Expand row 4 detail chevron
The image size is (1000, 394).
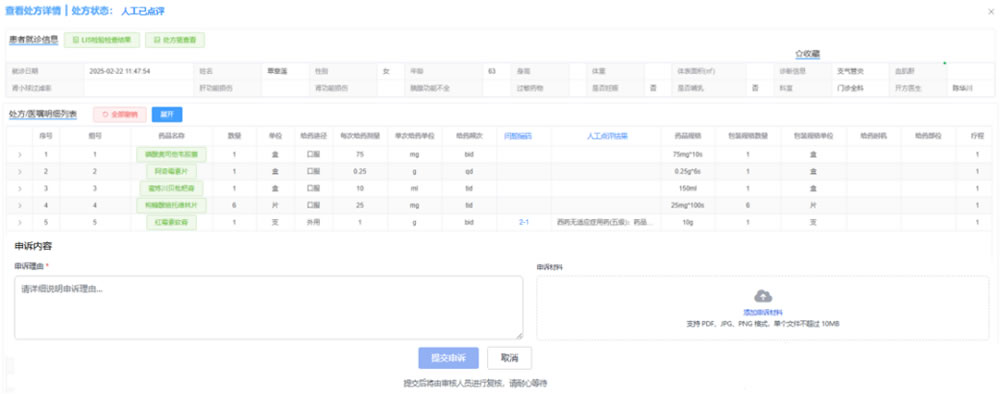(x=19, y=205)
